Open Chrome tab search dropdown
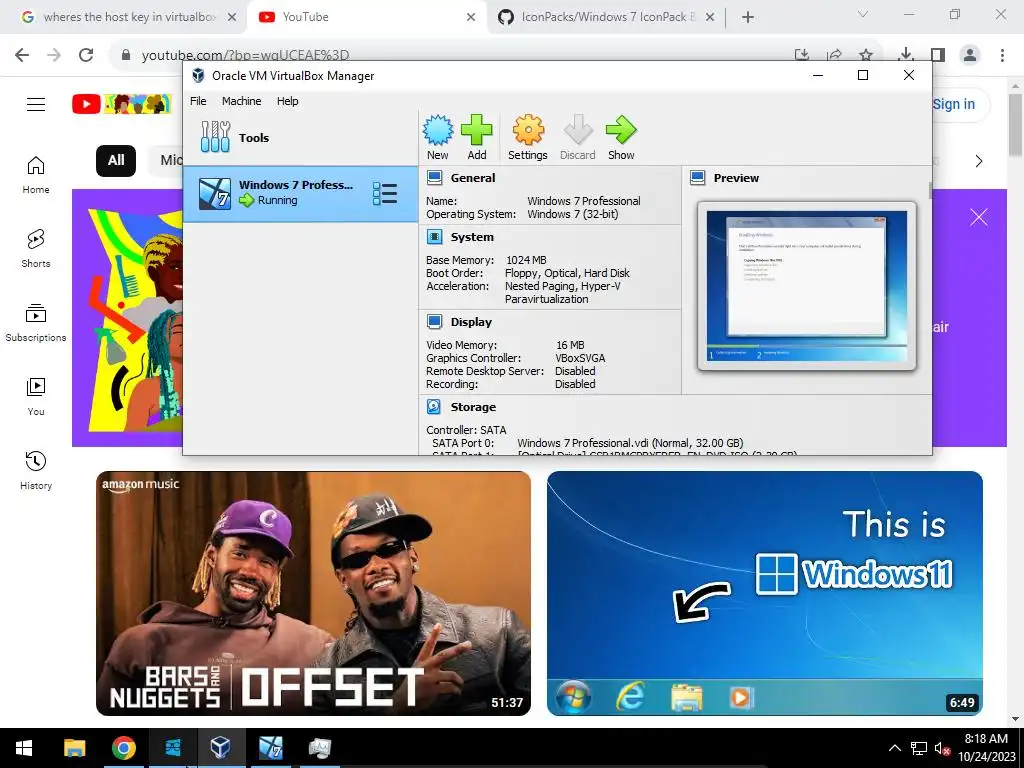The height and width of the screenshot is (768, 1024). click(x=863, y=14)
